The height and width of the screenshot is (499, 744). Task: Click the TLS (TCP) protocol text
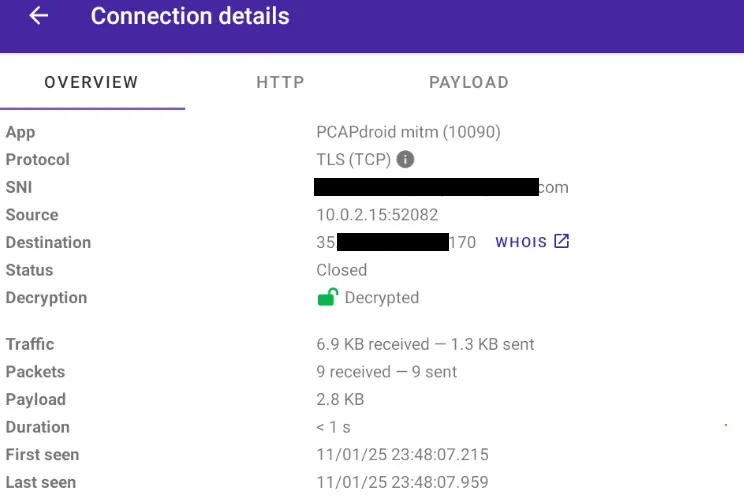[x=353, y=159]
